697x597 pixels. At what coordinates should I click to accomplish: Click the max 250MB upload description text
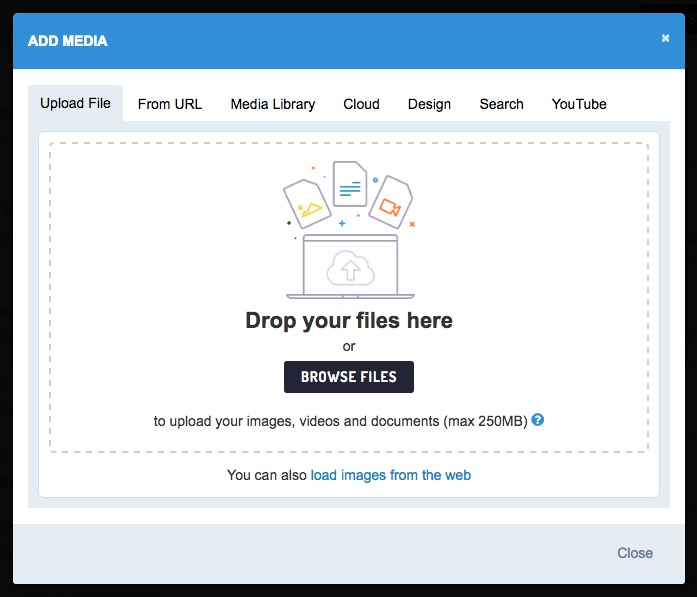pos(340,422)
